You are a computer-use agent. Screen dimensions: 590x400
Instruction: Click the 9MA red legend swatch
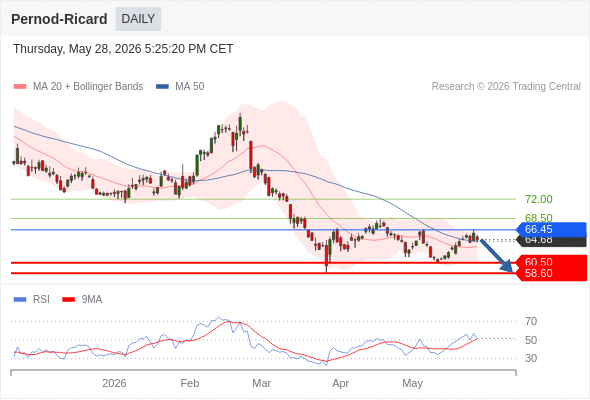pyautogui.click(x=68, y=300)
